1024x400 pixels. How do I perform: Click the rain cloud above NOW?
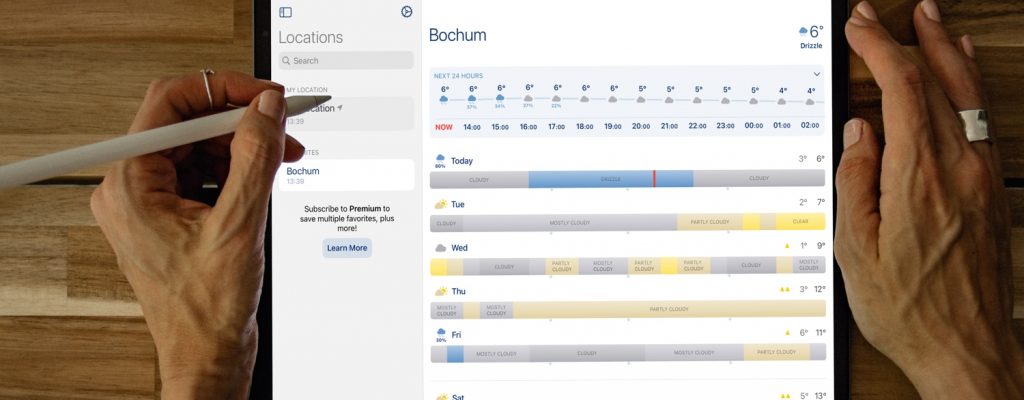point(444,99)
